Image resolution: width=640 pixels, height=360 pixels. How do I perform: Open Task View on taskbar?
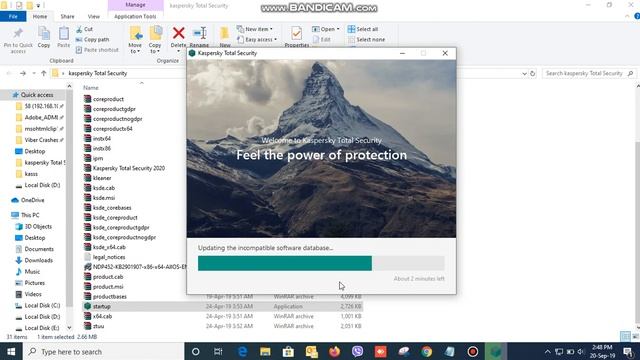tap(218, 351)
